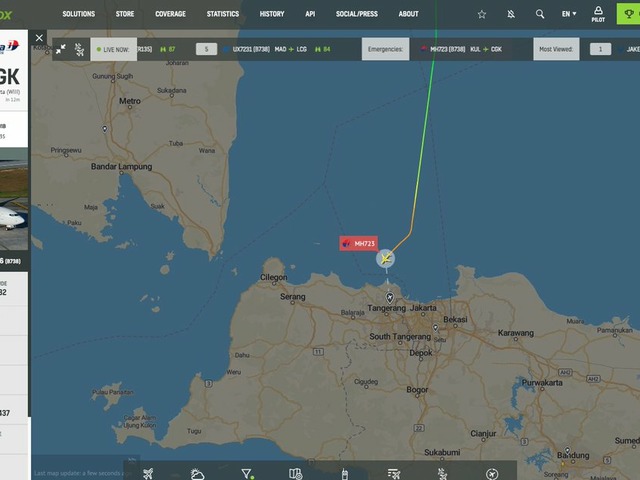Click the Metro city label
640x480 pixels.
pyautogui.click(x=130, y=101)
